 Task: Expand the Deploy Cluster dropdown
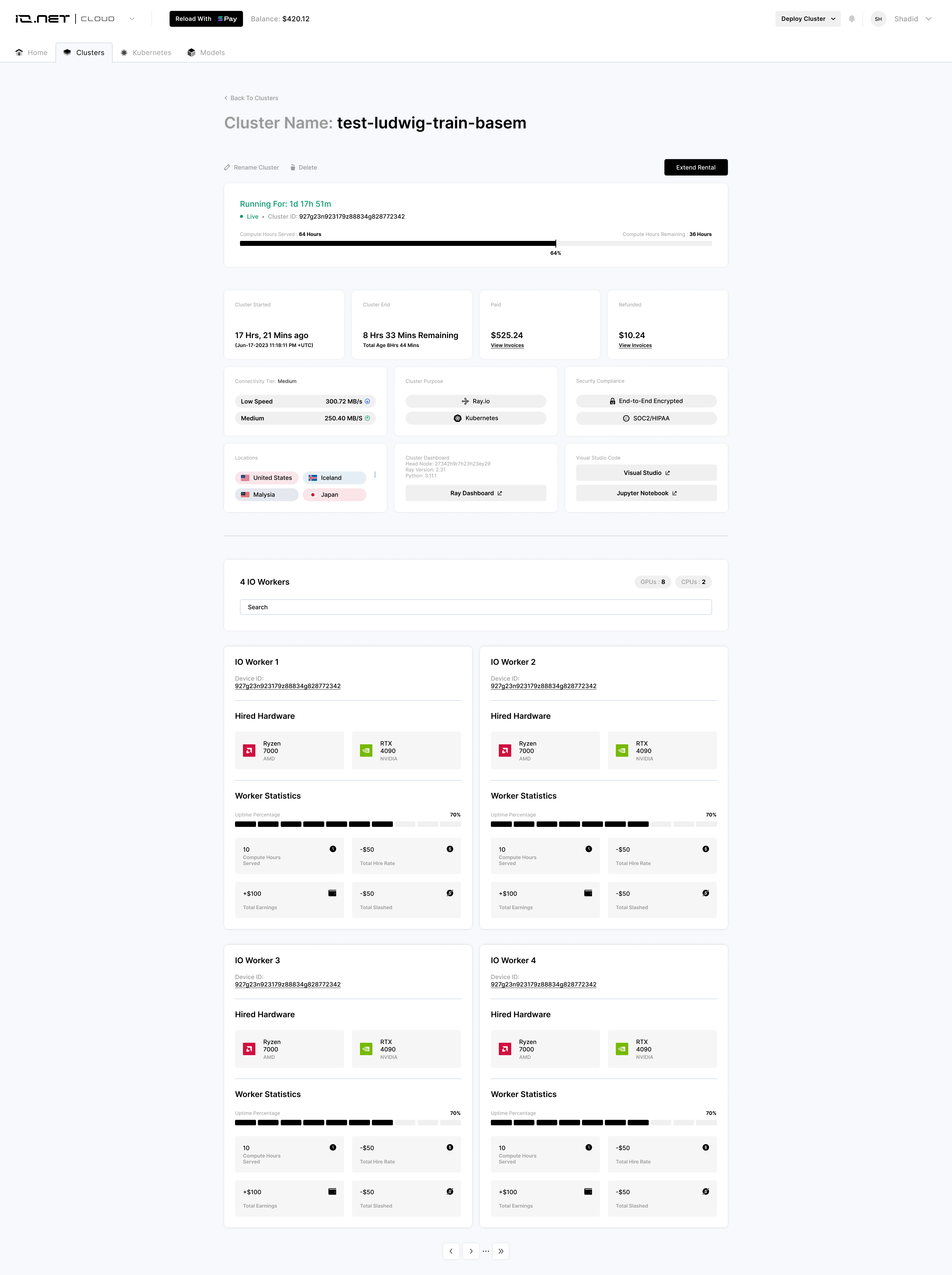[833, 19]
